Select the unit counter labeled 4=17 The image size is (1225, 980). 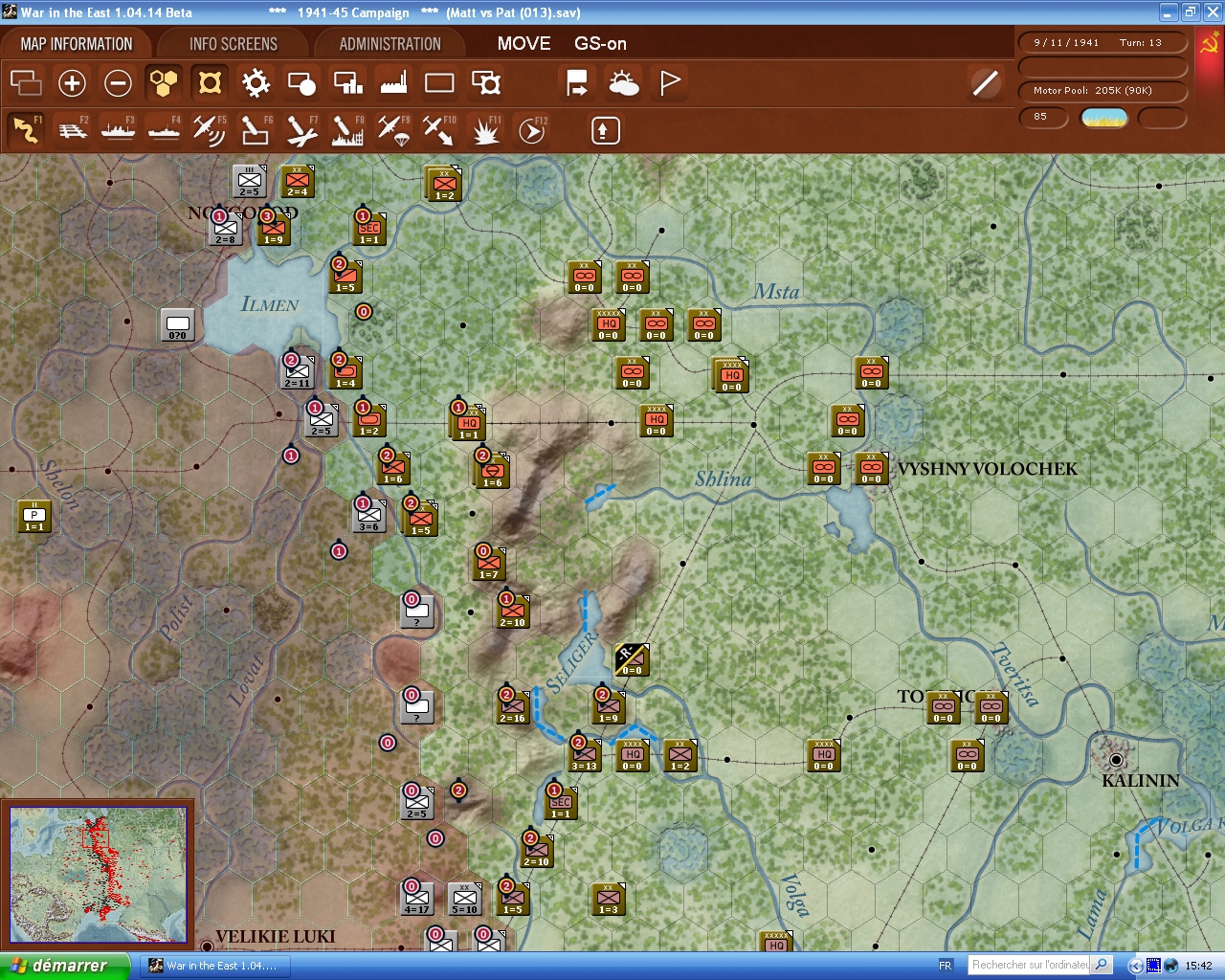point(417,899)
